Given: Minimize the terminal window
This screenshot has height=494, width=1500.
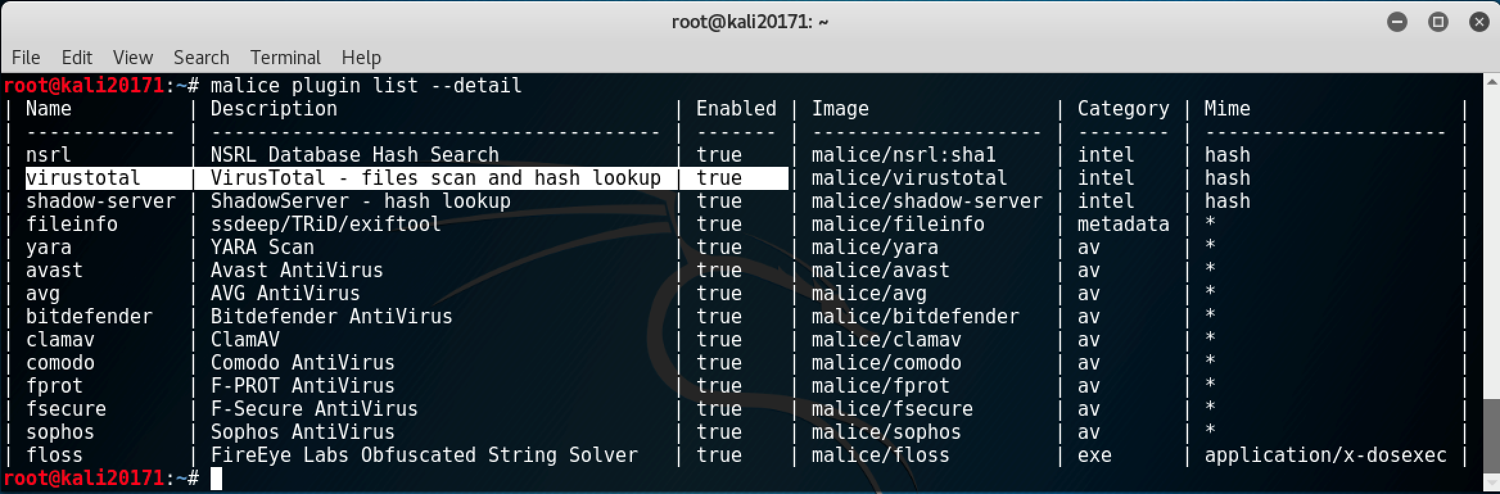Looking at the screenshot, I should [x=1398, y=21].
